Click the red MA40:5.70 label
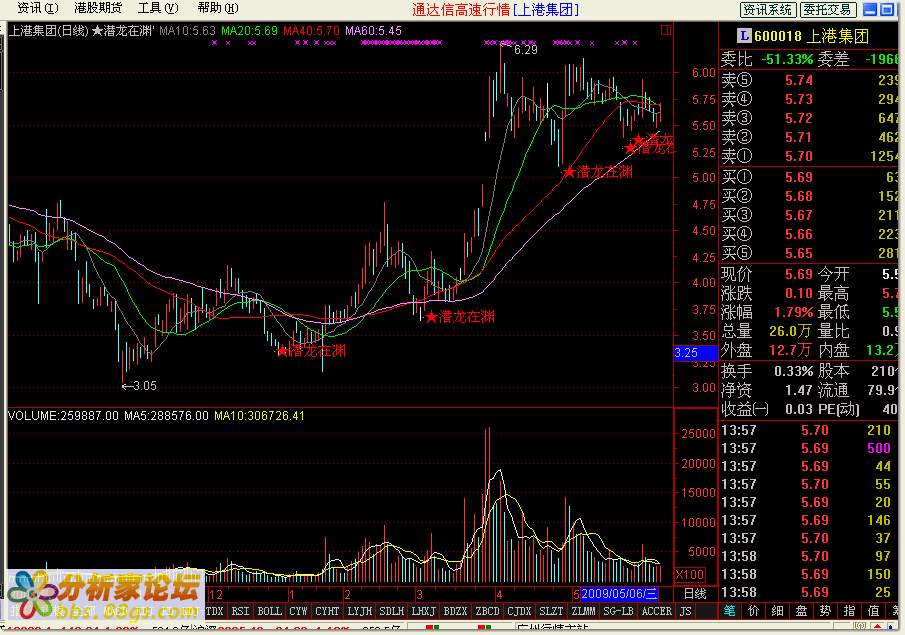Viewport: 905px width, 635px height. click(x=311, y=31)
